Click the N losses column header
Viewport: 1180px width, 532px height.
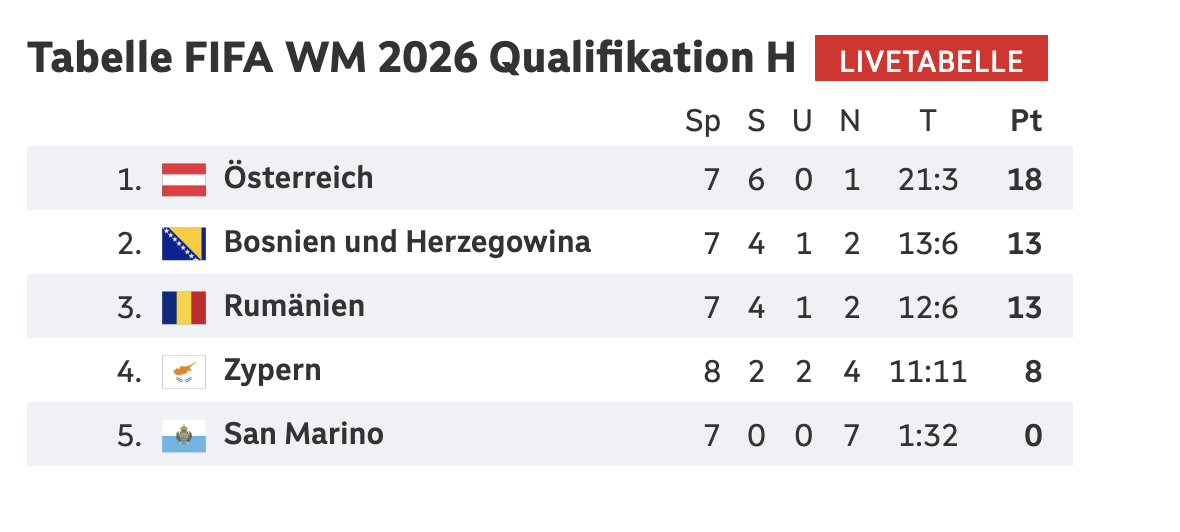point(850,121)
